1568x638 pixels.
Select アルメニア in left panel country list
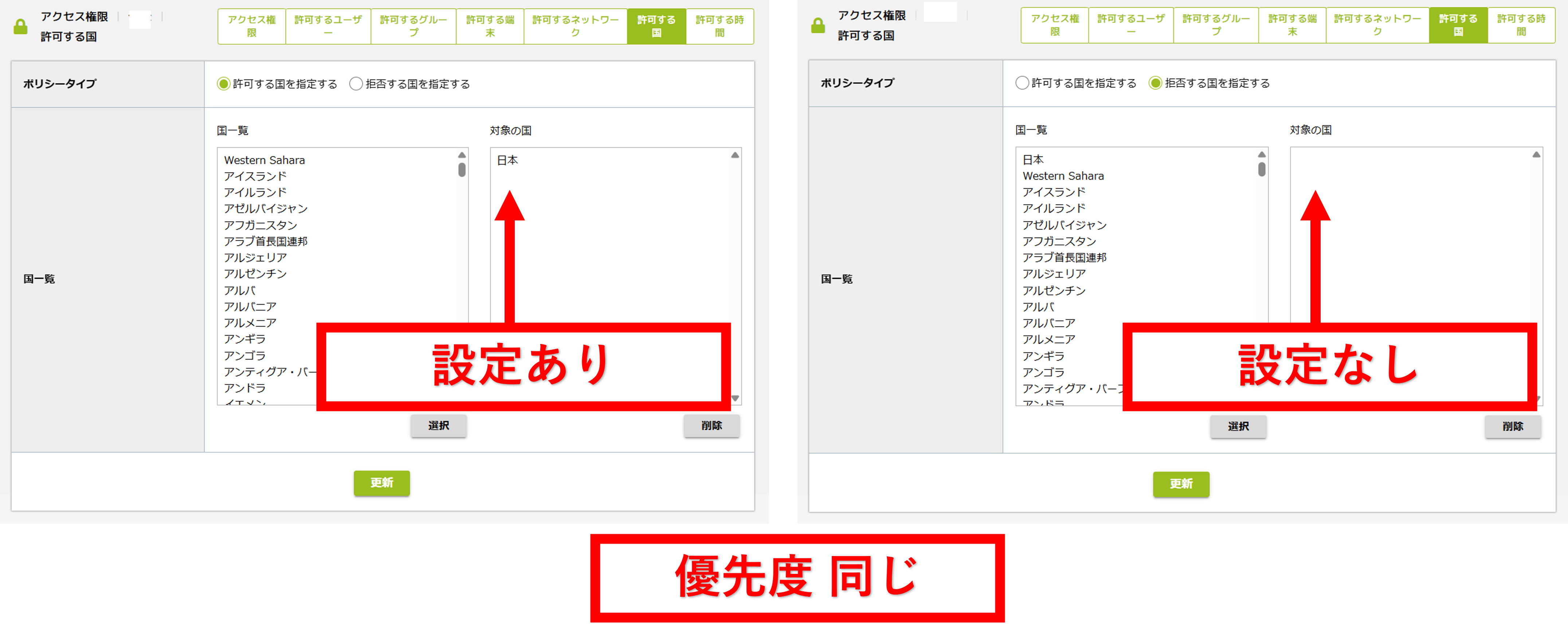click(250, 323)
